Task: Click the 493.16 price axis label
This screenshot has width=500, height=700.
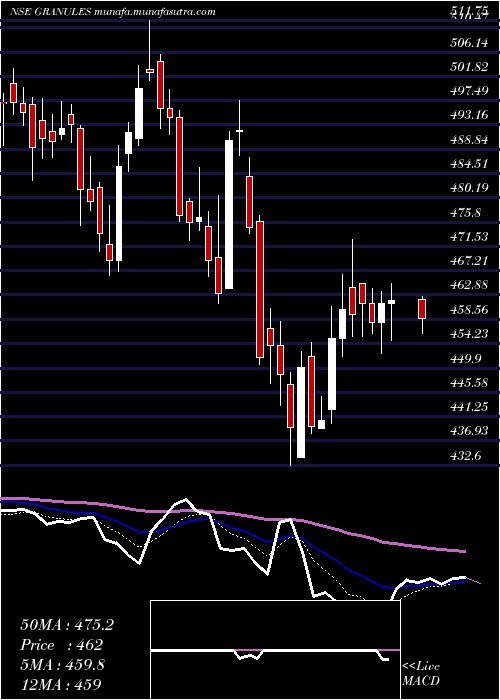Action: tap(469, 115)
